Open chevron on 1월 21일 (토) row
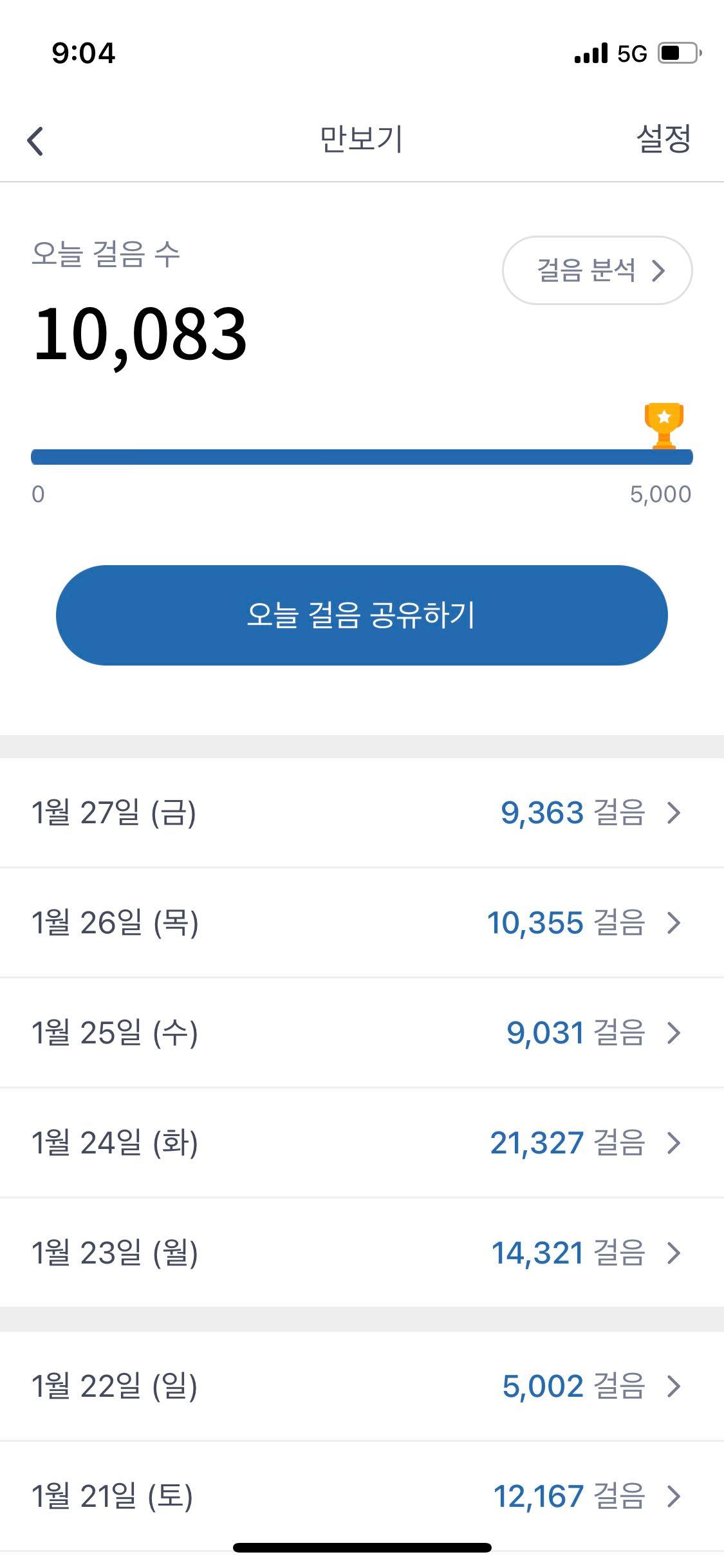The image size is (724, 1568). [x=674, y=1497]
